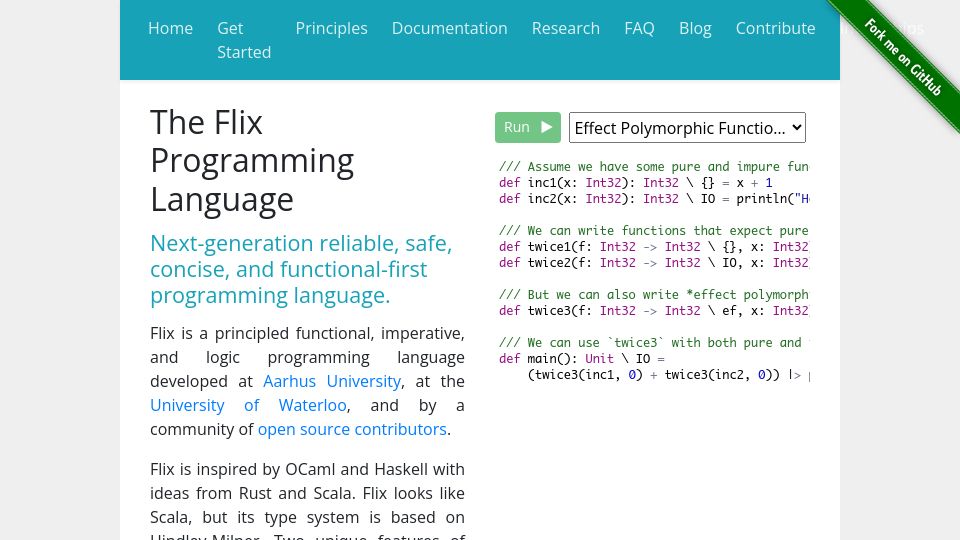The width and height of the screenshot is (960, 540).
Task: Follow the Aarhus University link
Action: tap(332, 381)
